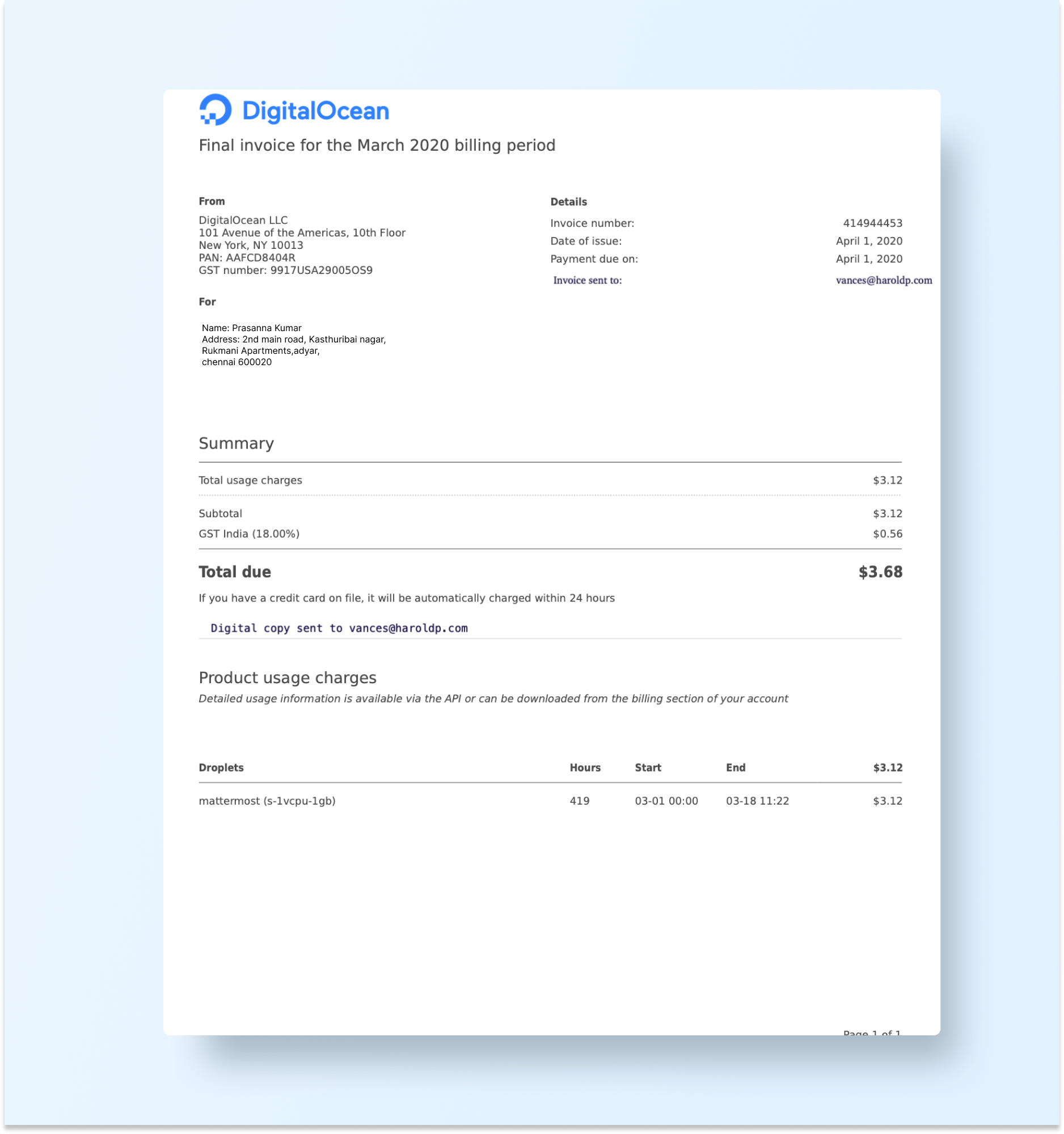Screen dimensions: 1064x1134
Task: Select the Date of issue value
Action: click(868, 241)
